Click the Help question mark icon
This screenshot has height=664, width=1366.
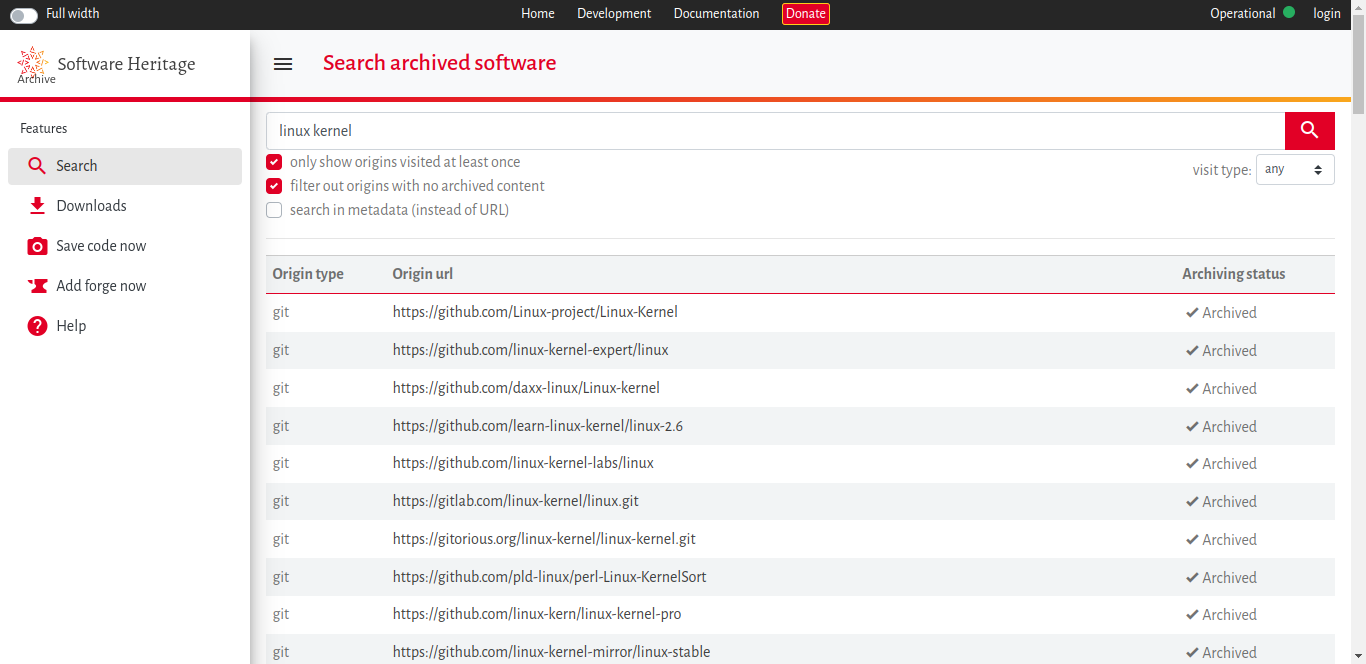pos(37,326)
